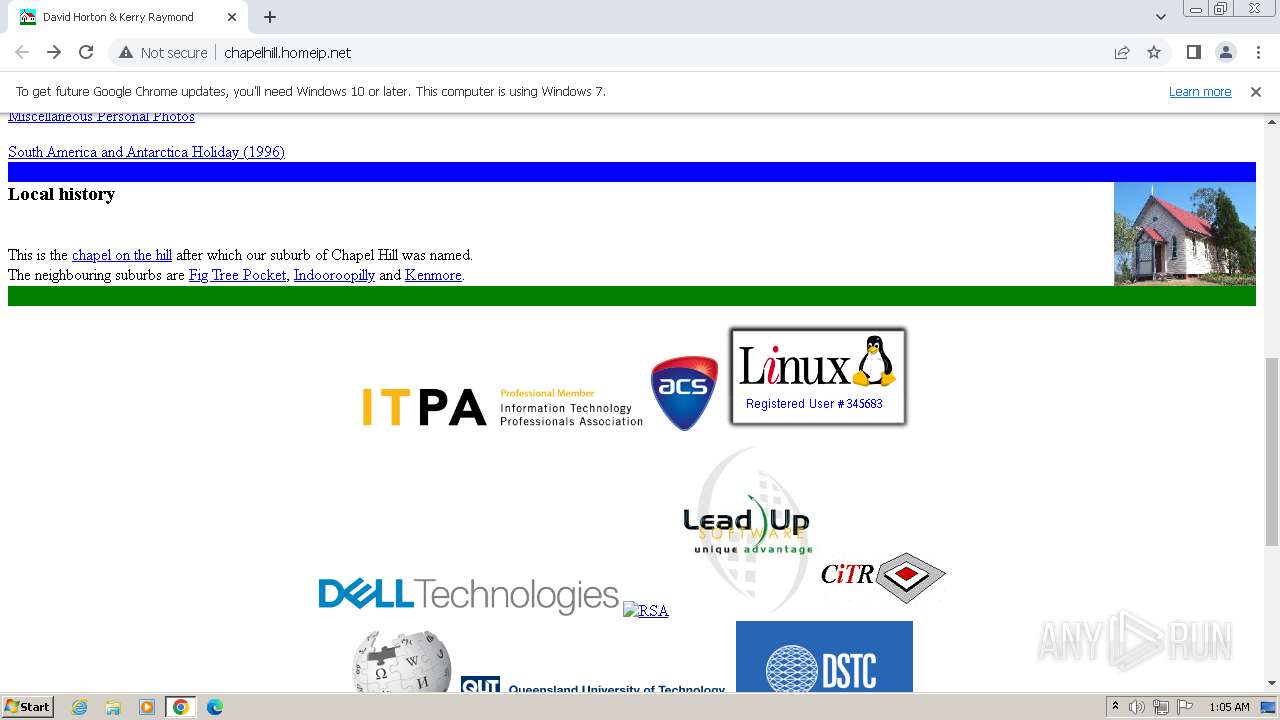Click the Lead Up Software logo
Image resolution: width=1280 pixels, height=720 pixels.
pos(748,528)
